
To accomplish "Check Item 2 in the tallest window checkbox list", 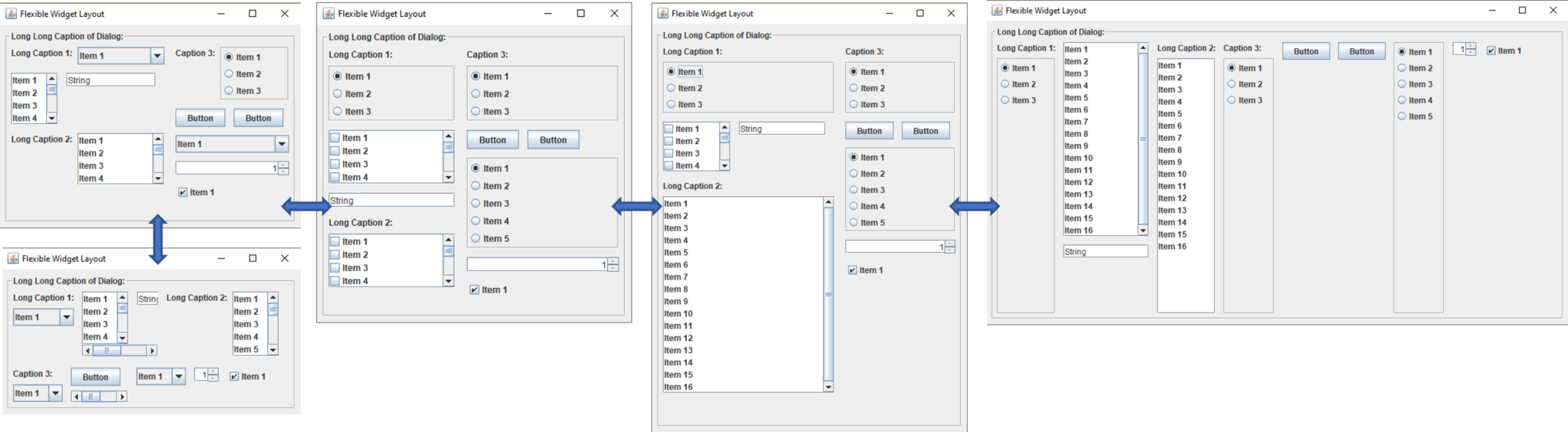I will pyautogui.click(x=669, y=141).
